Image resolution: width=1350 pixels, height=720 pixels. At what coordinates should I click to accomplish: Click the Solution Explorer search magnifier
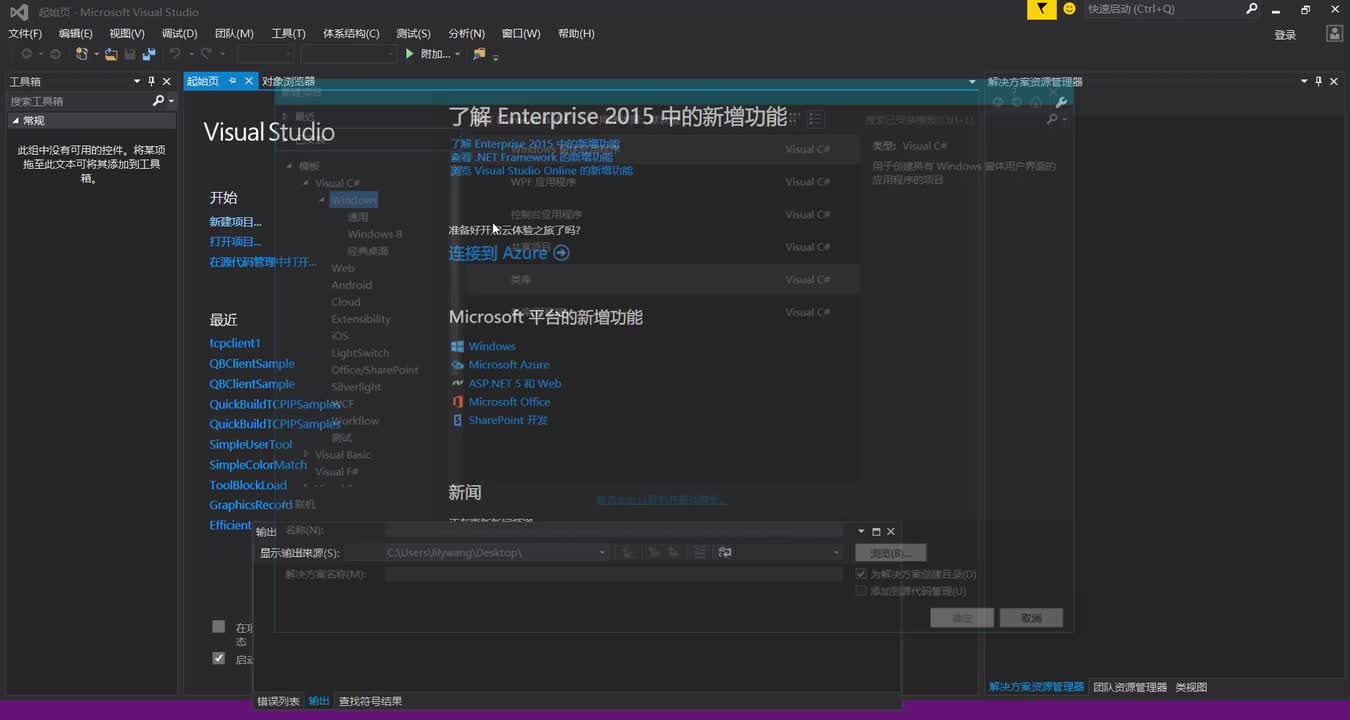click(x=1052, y=119)
